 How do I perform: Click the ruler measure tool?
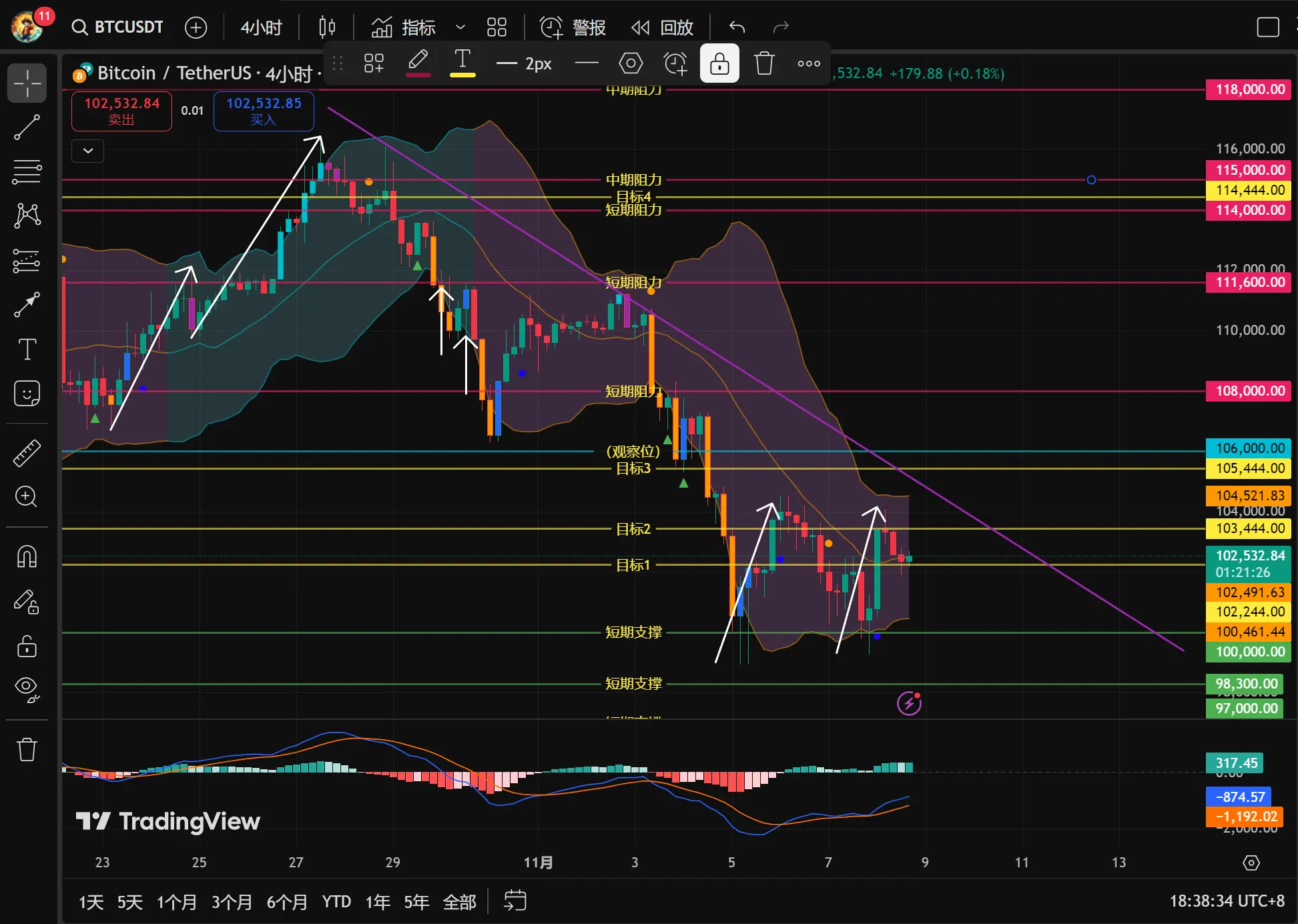tap(27, 453)
